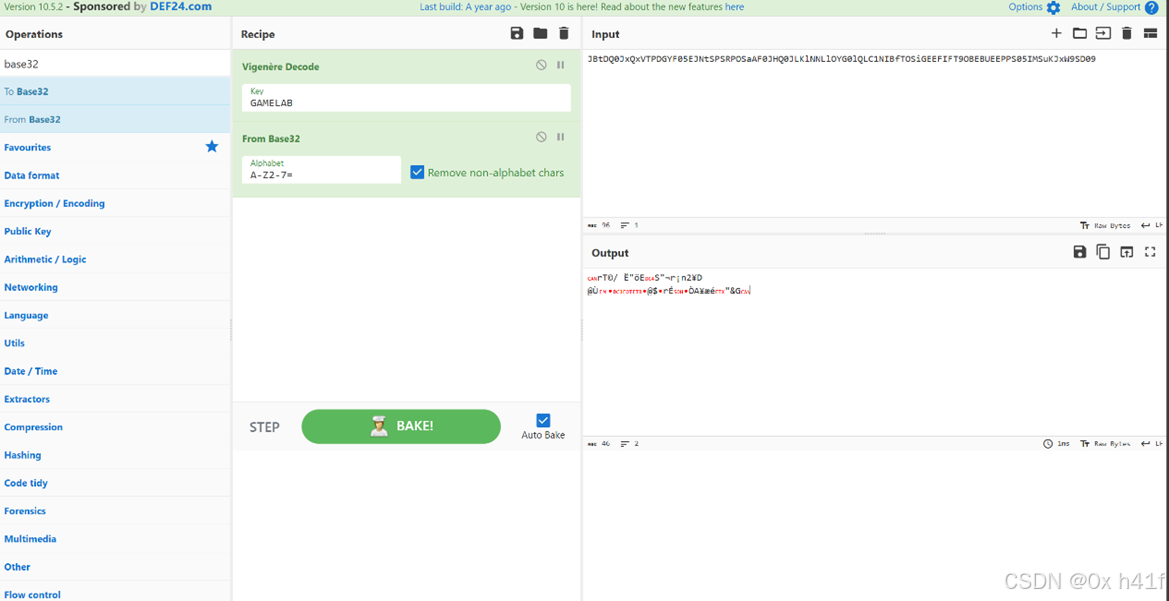This screenshot has width=1169, height=601.
Task: Expand the Other category
Action: point(116,567)
